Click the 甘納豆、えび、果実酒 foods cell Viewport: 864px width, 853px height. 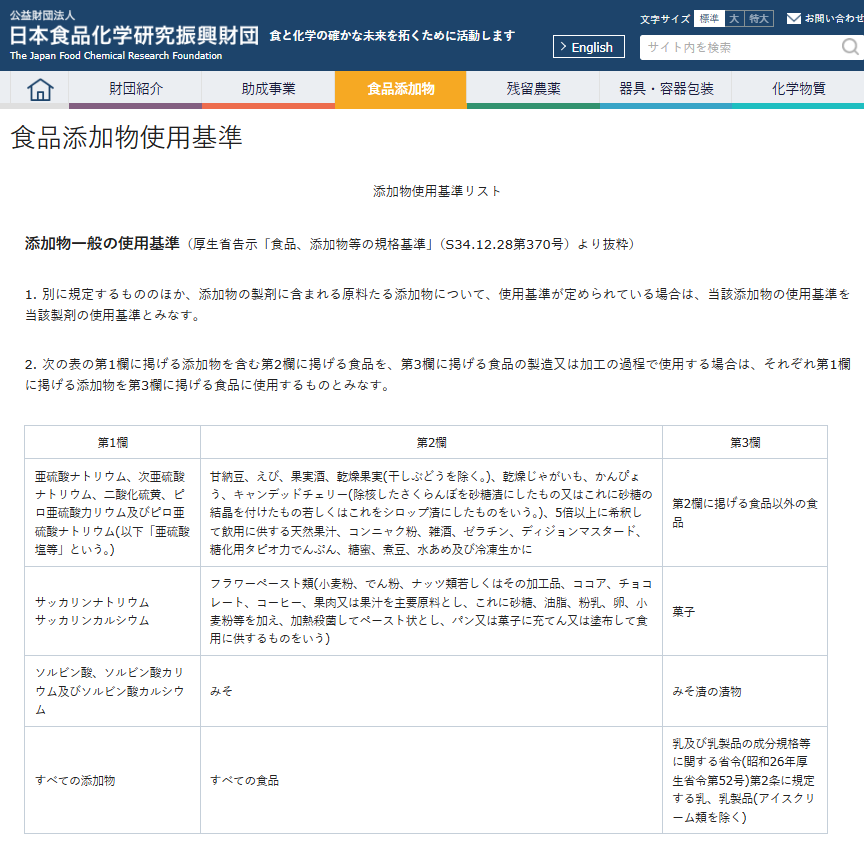pos(431,512)
